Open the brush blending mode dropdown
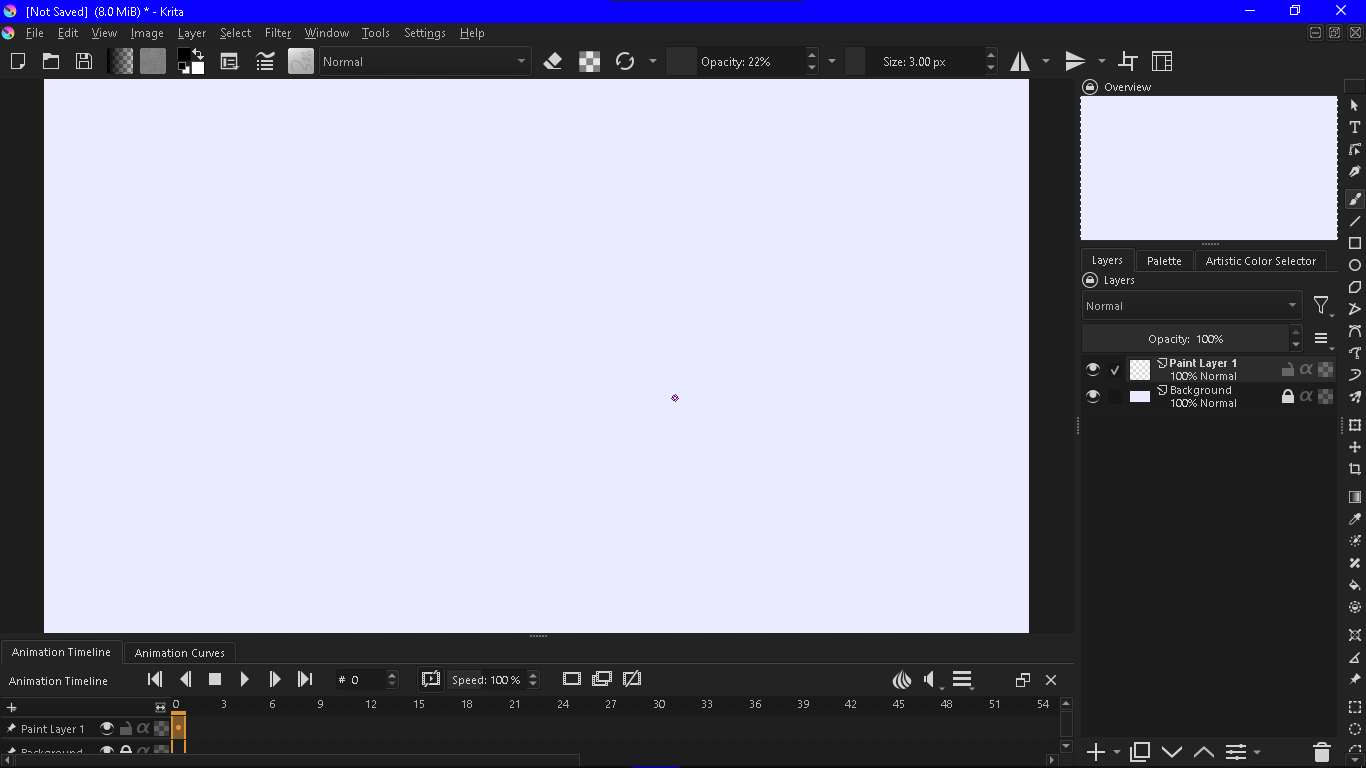This screenshot has height=768, width=1366. coord(424,62)
